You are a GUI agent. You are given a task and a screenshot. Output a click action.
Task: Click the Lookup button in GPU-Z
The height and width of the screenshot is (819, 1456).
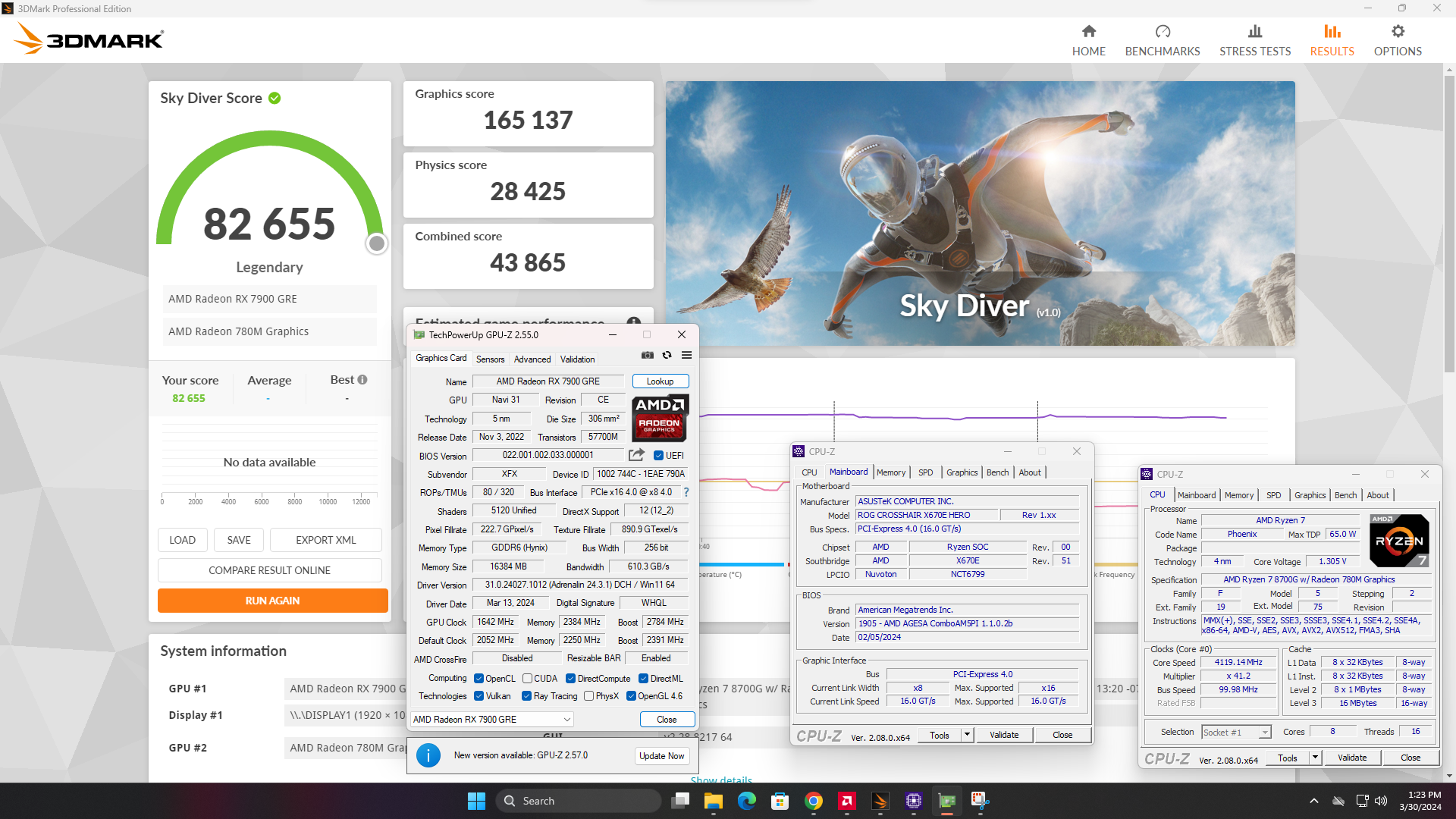click(x=660, y=381)
